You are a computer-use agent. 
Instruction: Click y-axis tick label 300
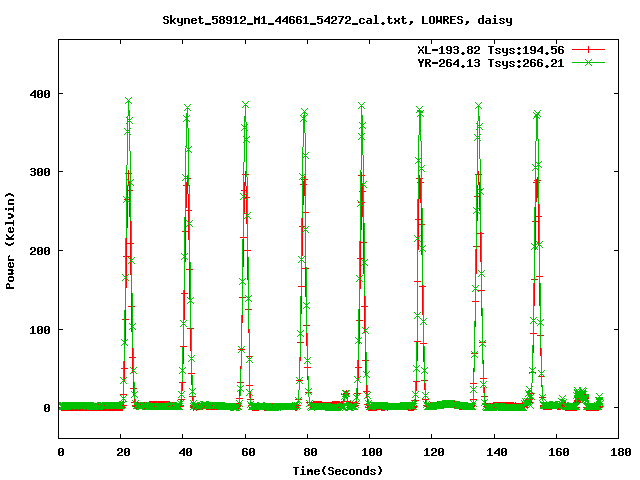pos(40,172)
